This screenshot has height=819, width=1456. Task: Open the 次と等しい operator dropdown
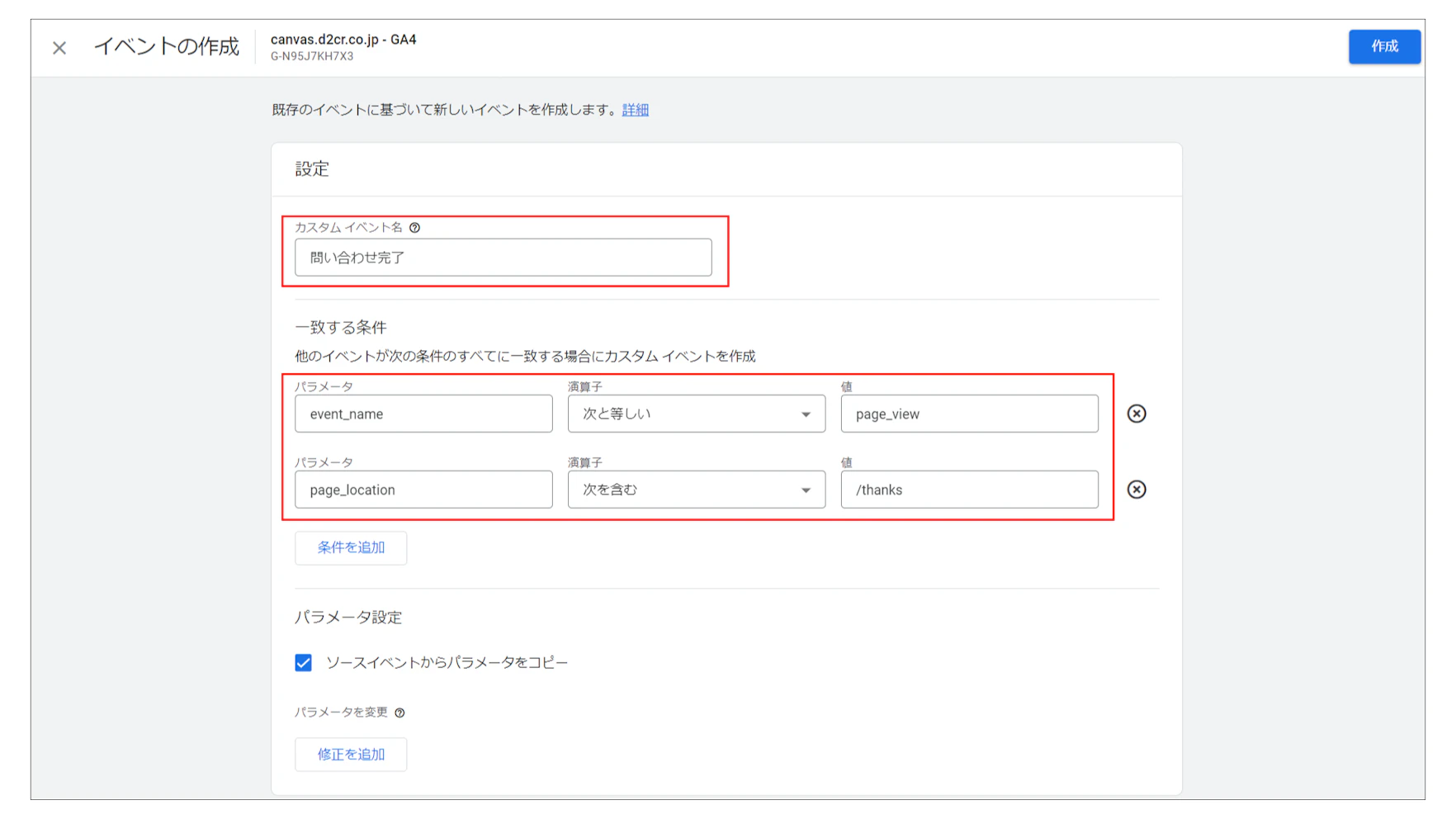tap(697, 414)
